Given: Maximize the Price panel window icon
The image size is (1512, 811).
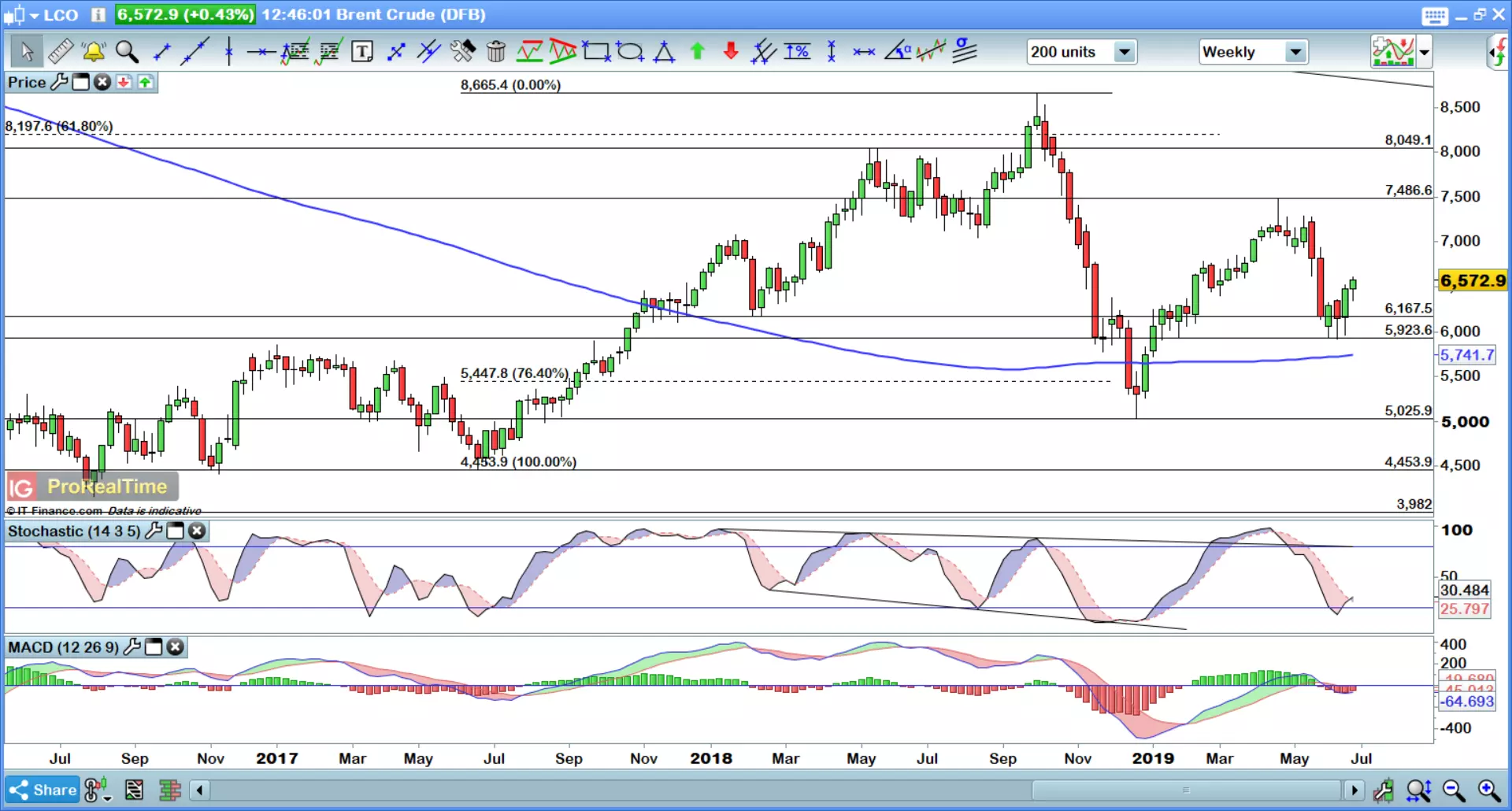Looking at the screenshot, I should (80, 82).
